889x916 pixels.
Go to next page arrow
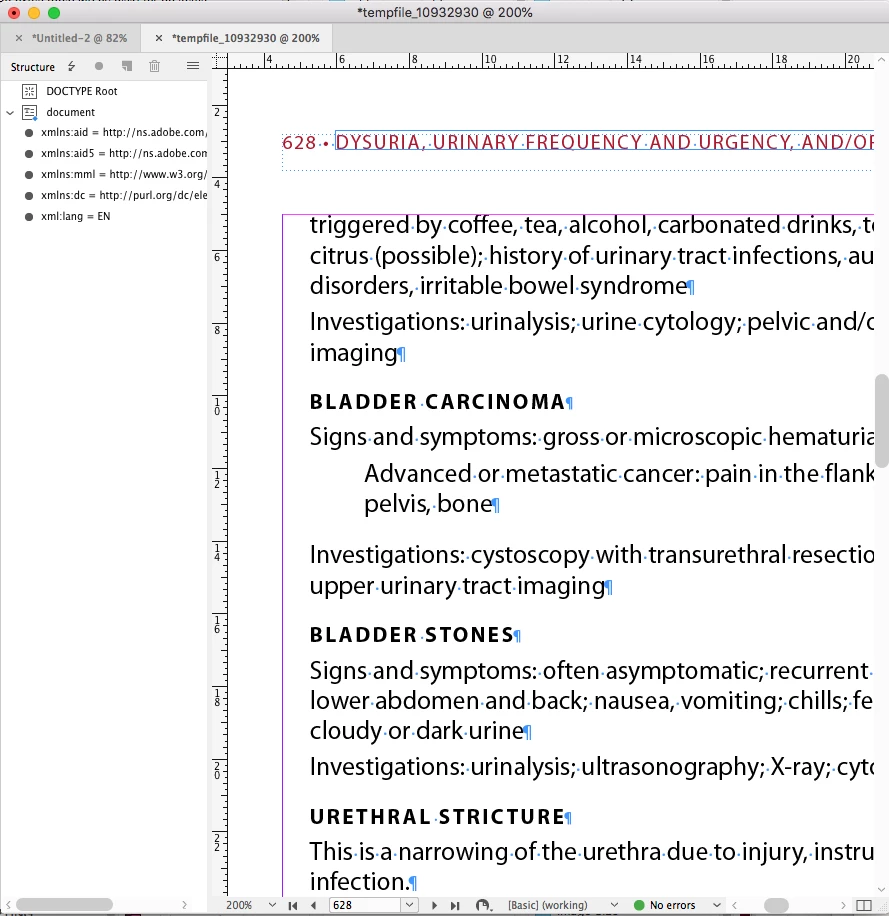coord(434,905)
